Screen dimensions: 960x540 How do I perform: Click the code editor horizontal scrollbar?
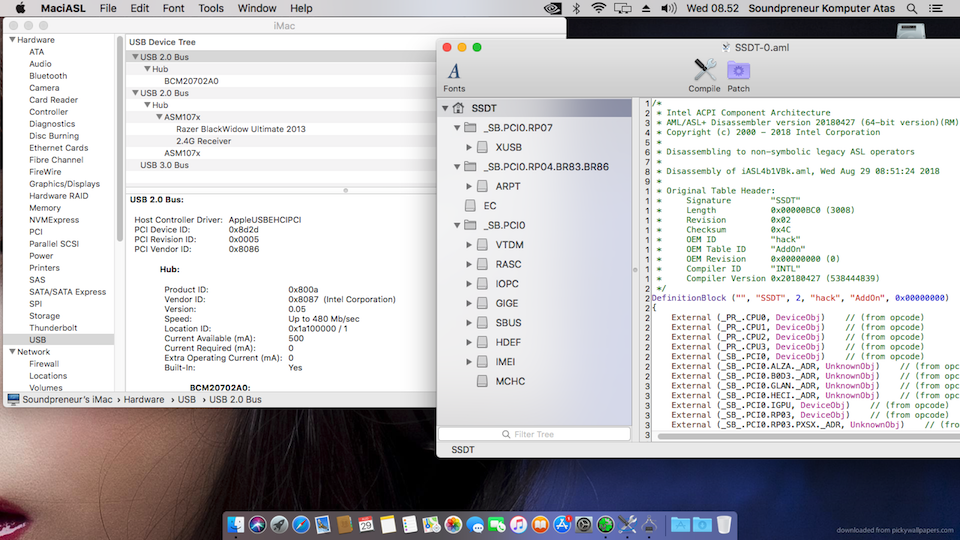click(x=808, y=436)
